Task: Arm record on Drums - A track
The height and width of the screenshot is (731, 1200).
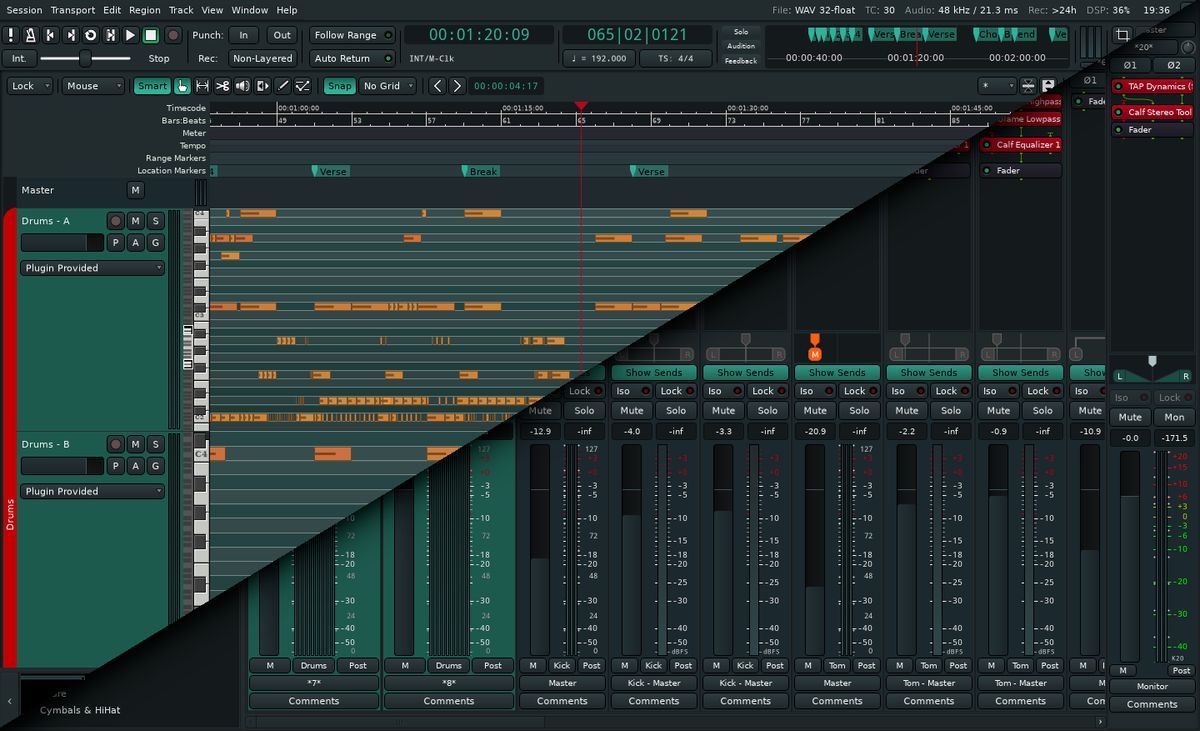Action: click(116, 221)
